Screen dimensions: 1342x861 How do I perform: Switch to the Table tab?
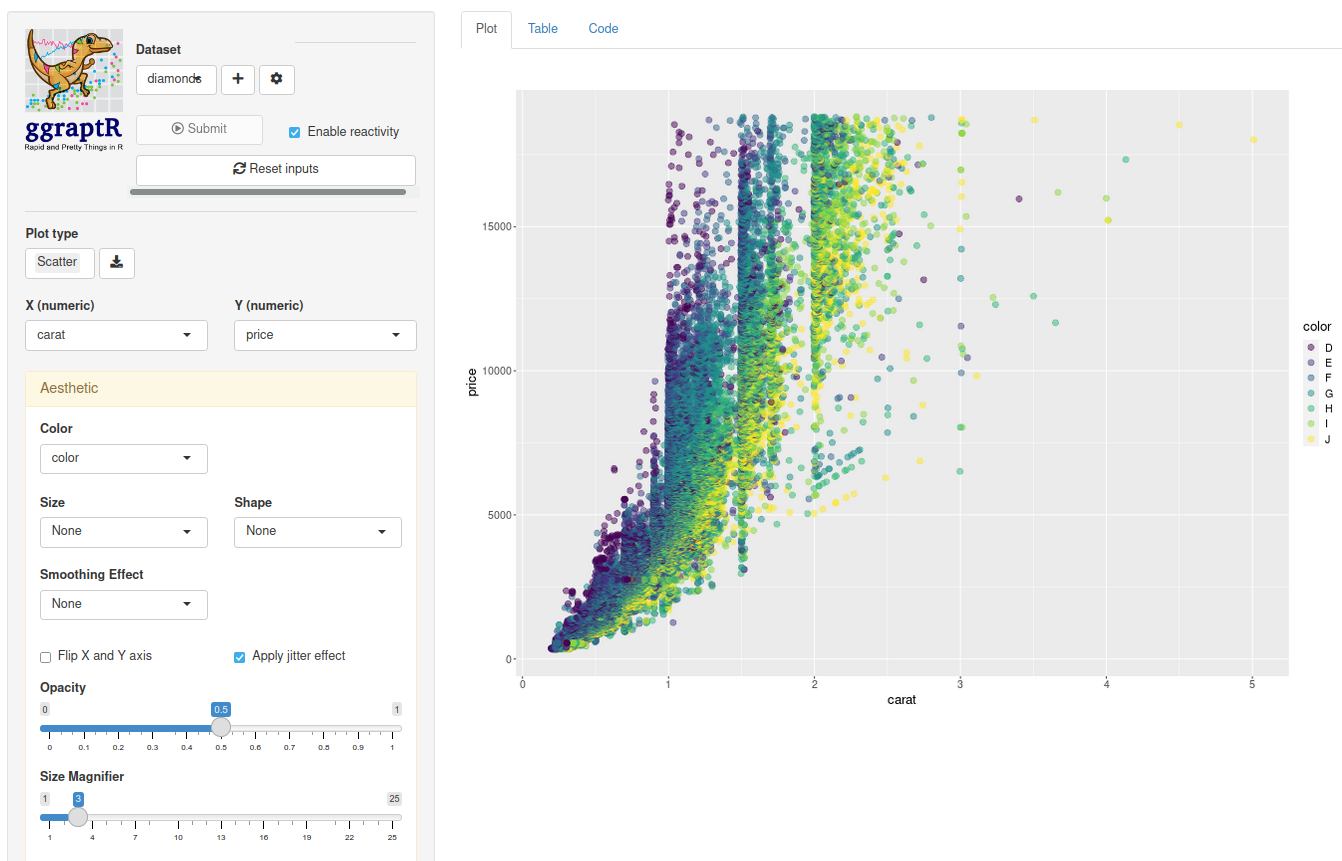click(543, 29)
